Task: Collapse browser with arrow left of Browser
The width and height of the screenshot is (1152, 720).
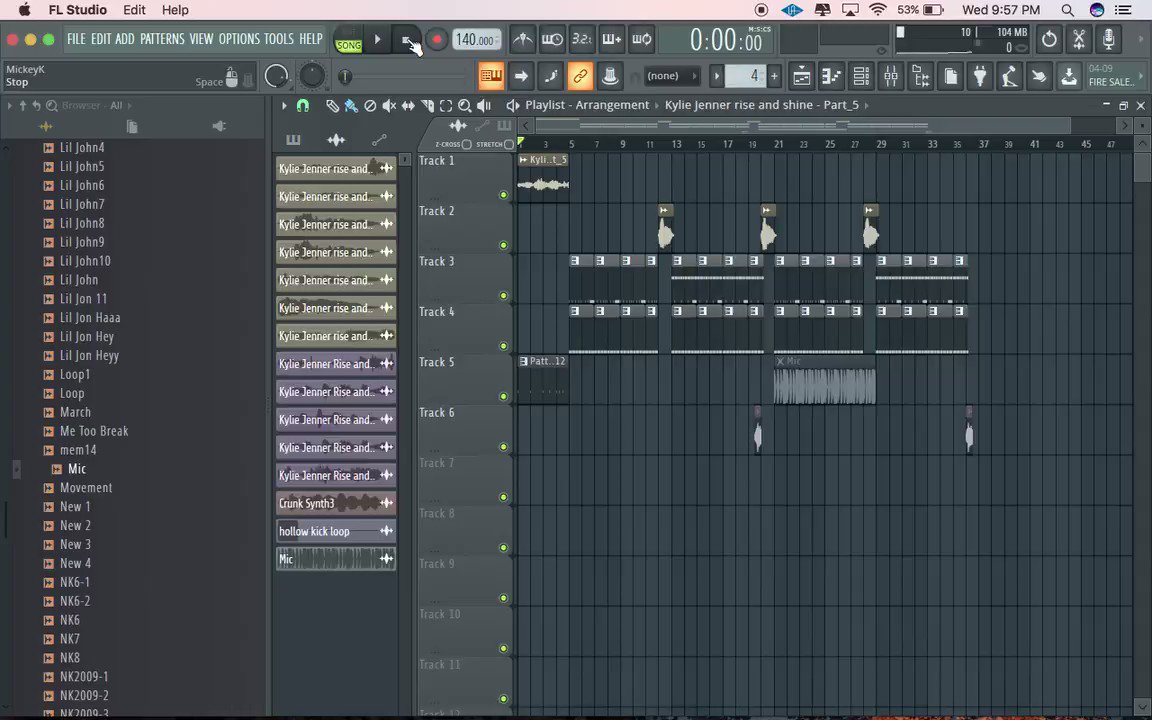Action: click(x=10, y=106)
